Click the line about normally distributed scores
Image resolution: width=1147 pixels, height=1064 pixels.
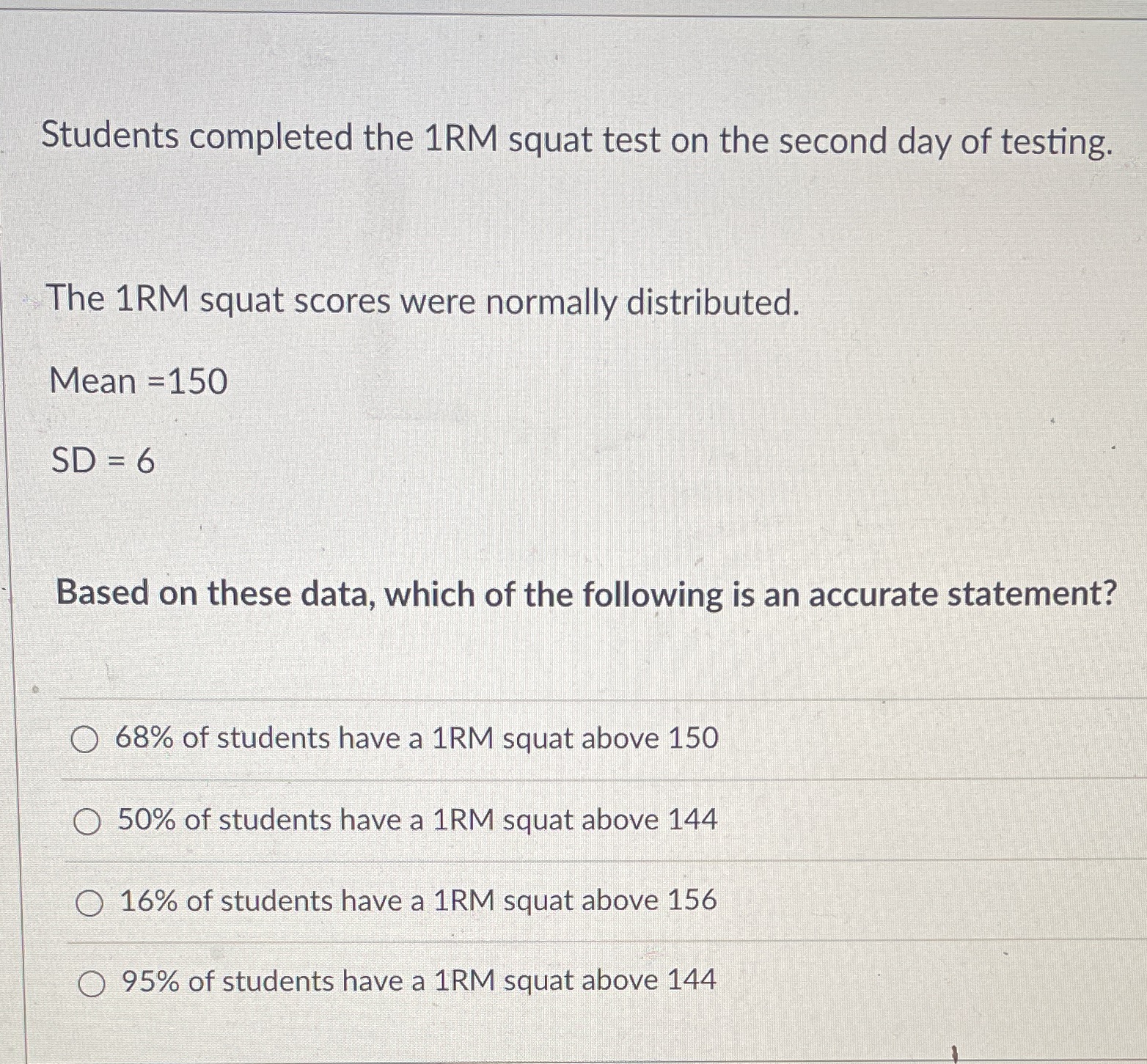point(422,301)
